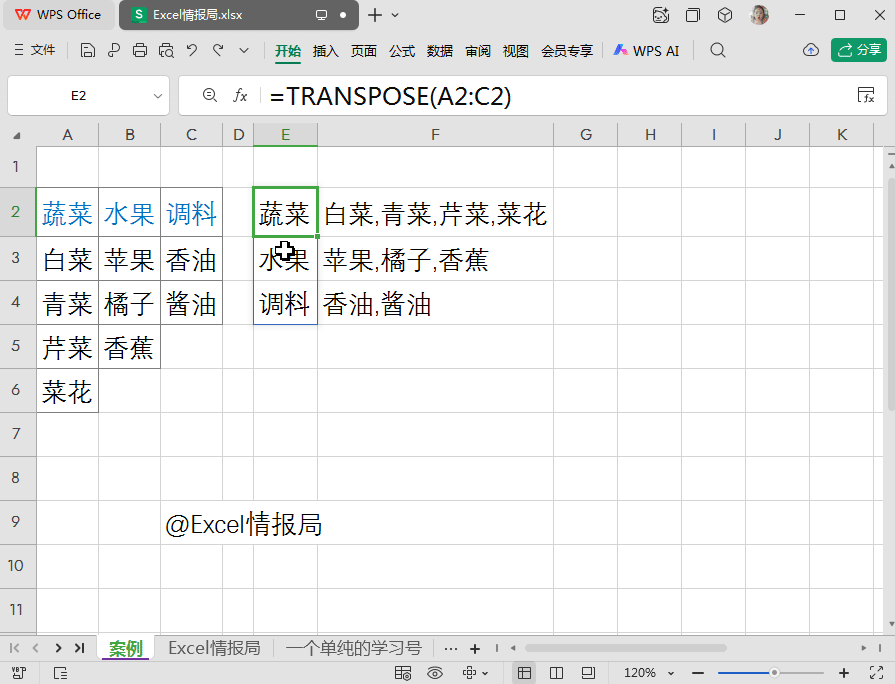
Task: Click the Print icon
Action: [x=140, y=51]
